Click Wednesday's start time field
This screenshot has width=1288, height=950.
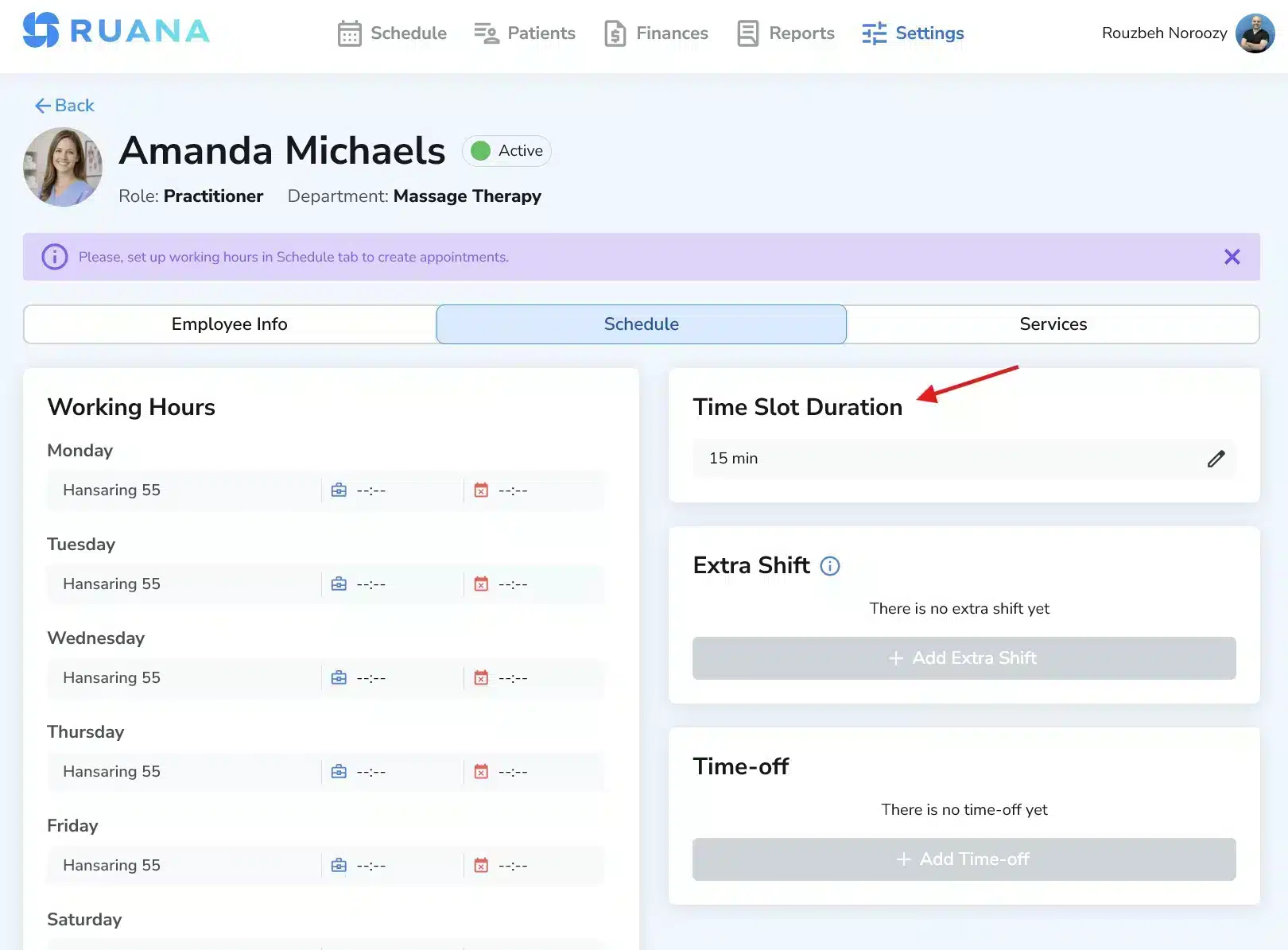pyautogui.click(x=372, y=677)
